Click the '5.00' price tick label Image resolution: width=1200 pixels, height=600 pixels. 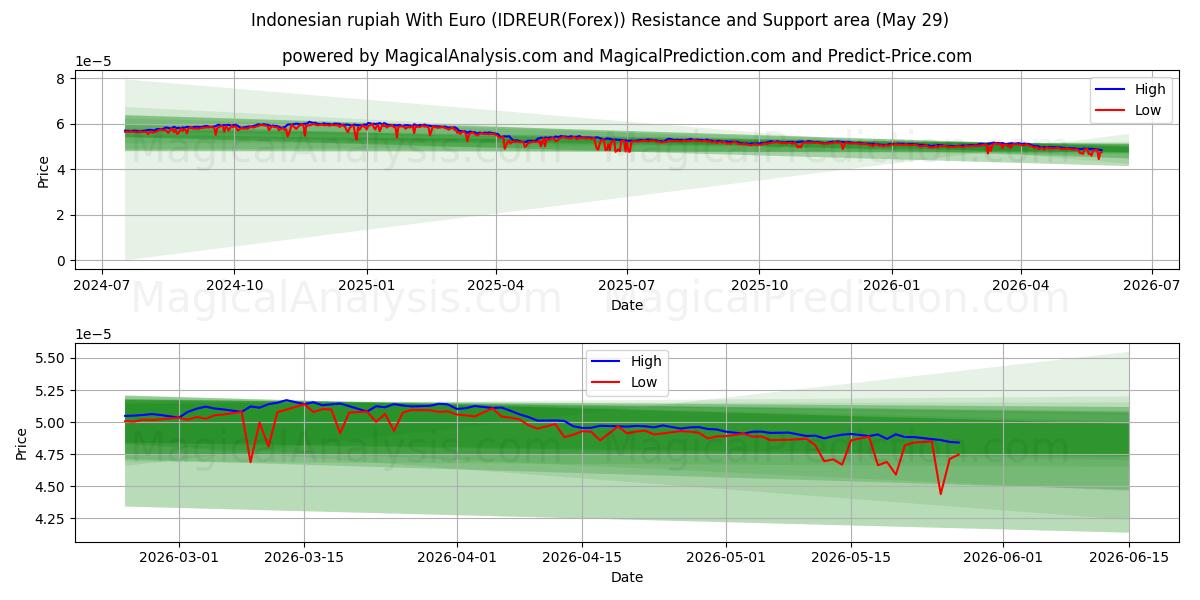(51, 422)
